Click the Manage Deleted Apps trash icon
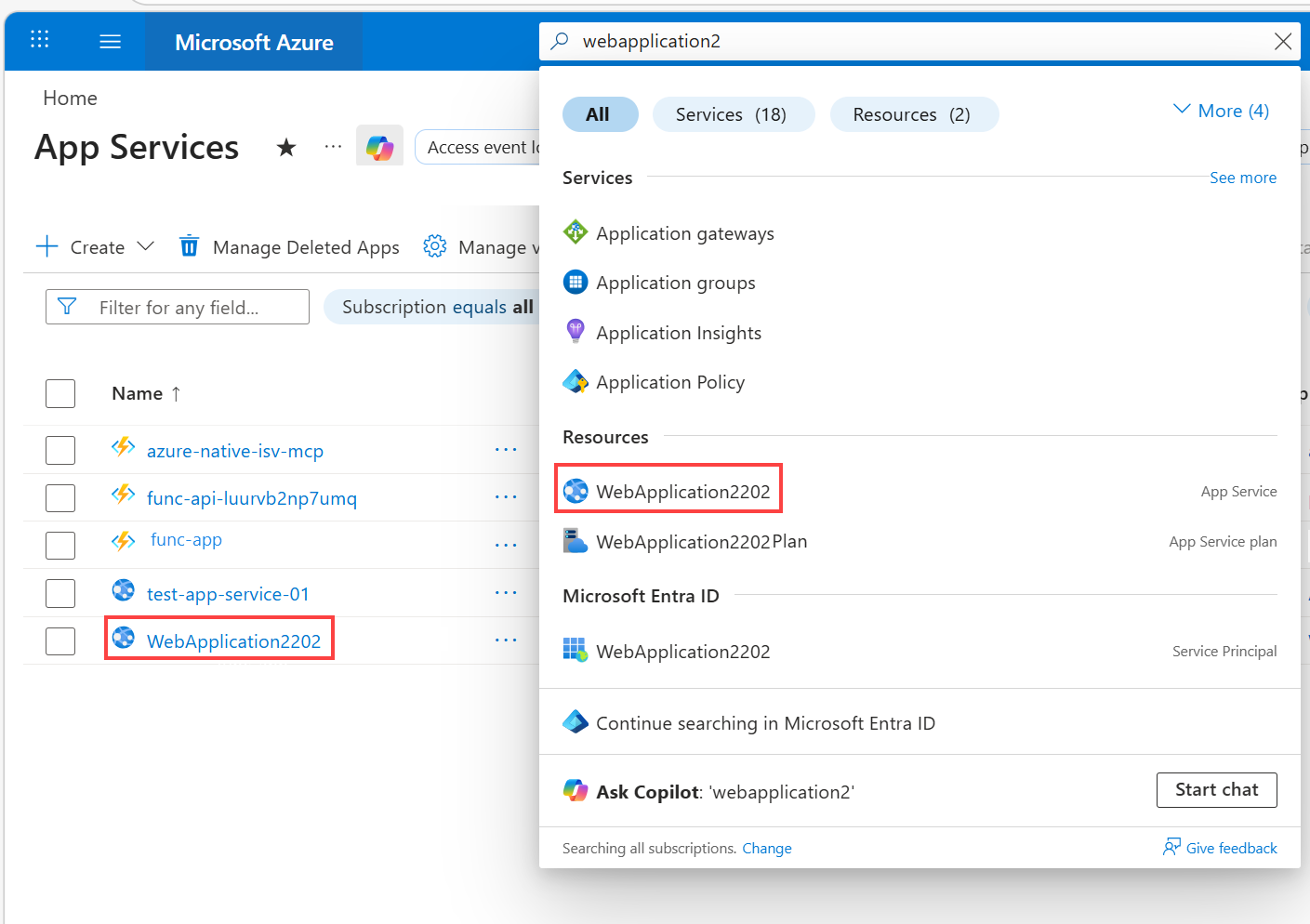This screenshot has height=924, width=1310. click(x=189, y=245)
